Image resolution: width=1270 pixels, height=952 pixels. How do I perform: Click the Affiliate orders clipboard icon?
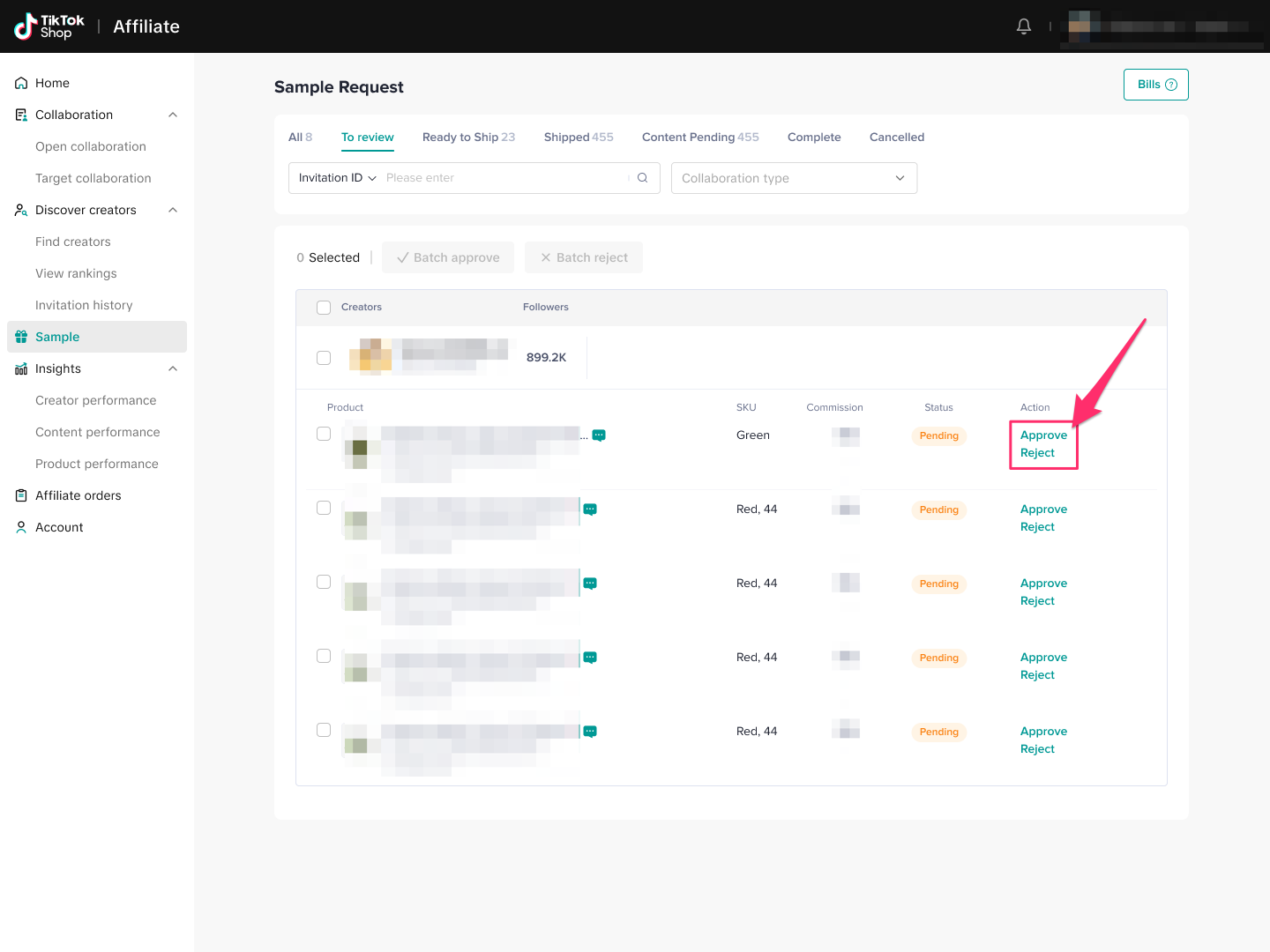(21, 495)
